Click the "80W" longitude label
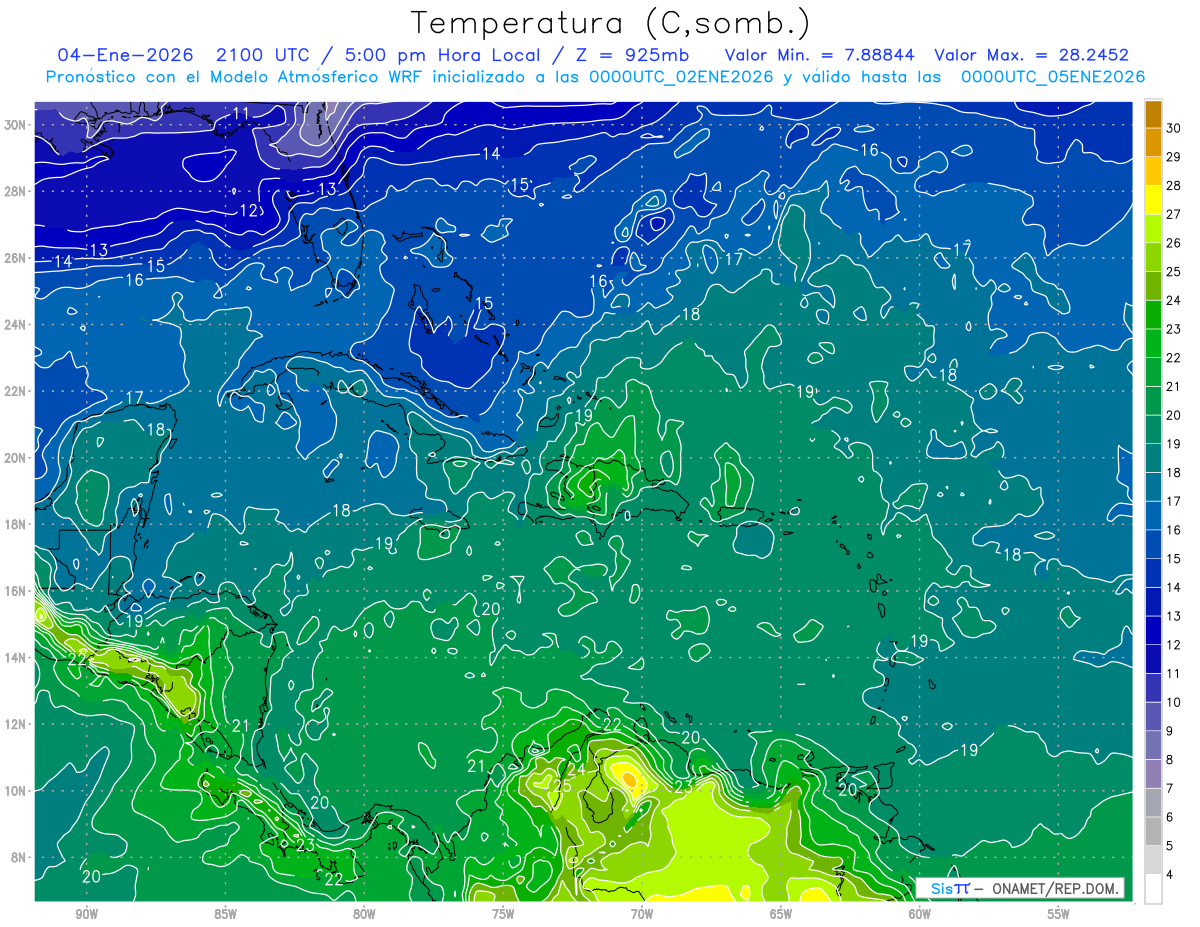The width and height of the screenshot is (1200, 927). (x=364, y=914)
